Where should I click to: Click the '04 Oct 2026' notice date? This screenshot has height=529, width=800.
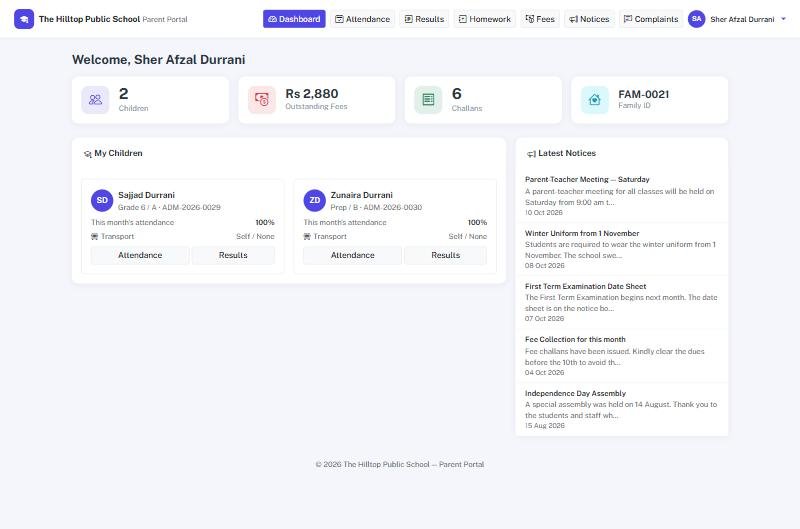544,372
